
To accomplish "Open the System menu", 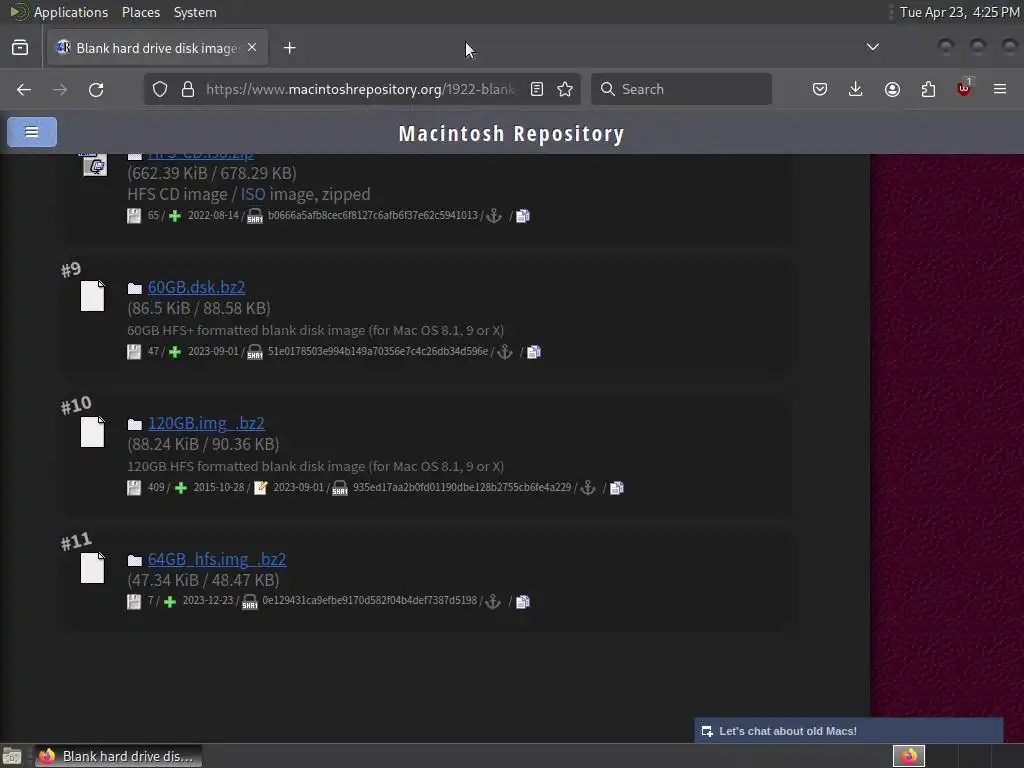I will 195,12.
